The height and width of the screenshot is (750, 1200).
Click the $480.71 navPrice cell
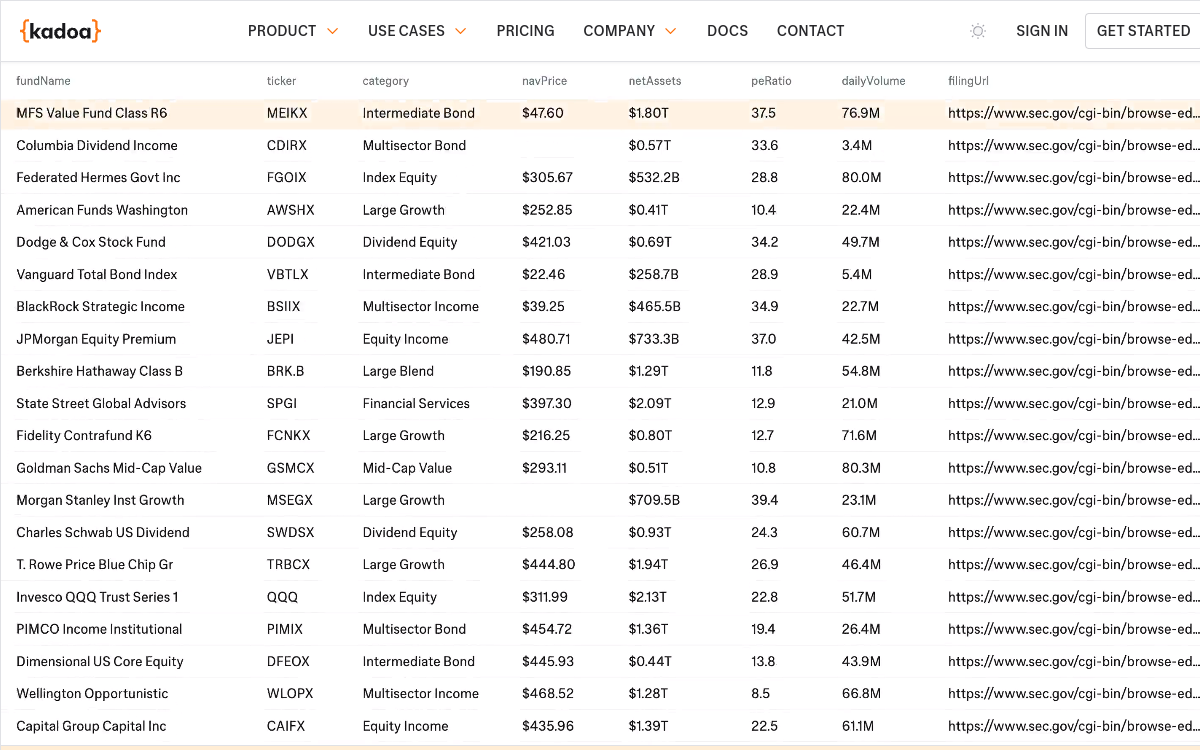coord(546,339)
